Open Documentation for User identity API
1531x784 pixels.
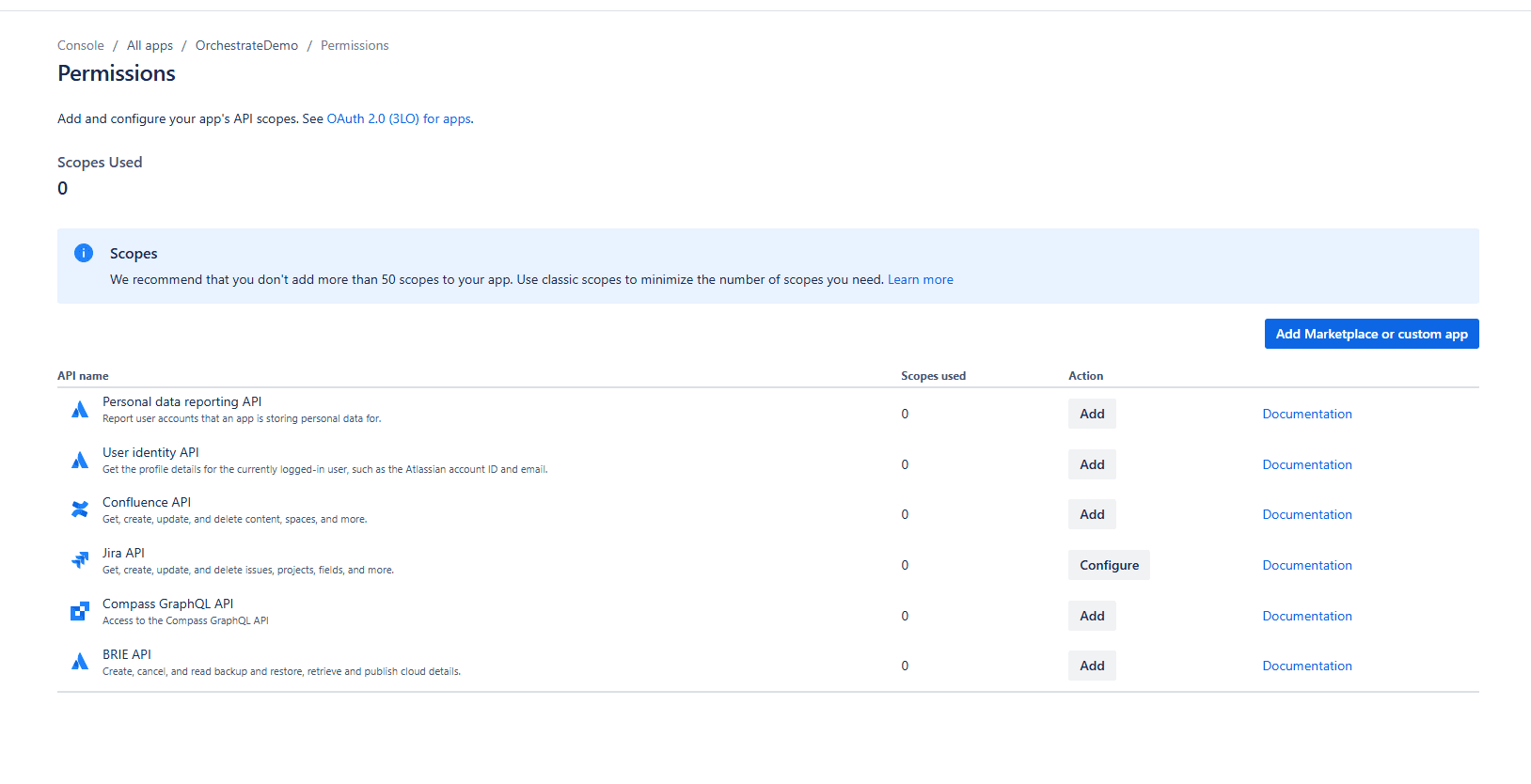point(1307,464)
